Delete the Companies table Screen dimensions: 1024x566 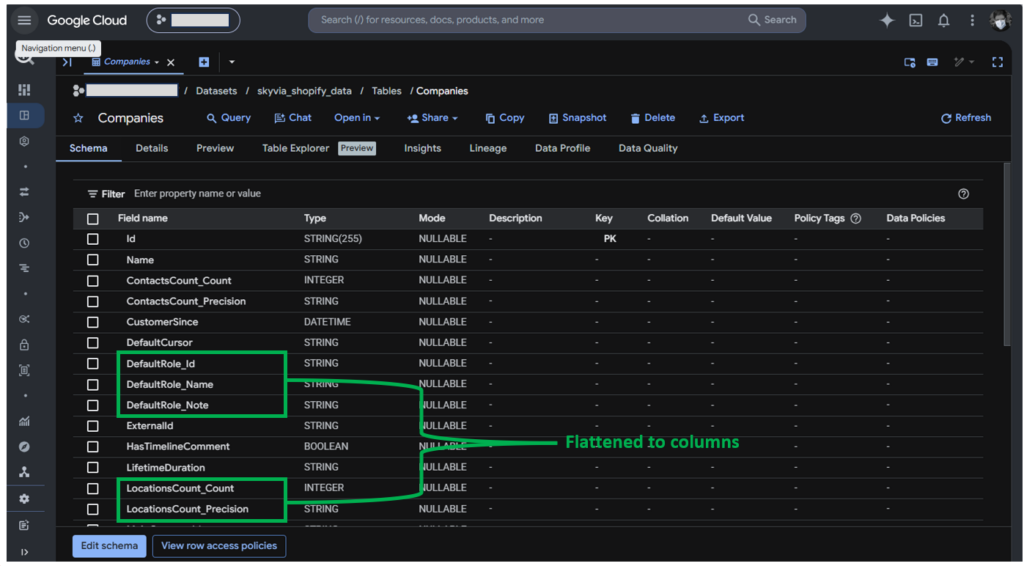[652, 118]
